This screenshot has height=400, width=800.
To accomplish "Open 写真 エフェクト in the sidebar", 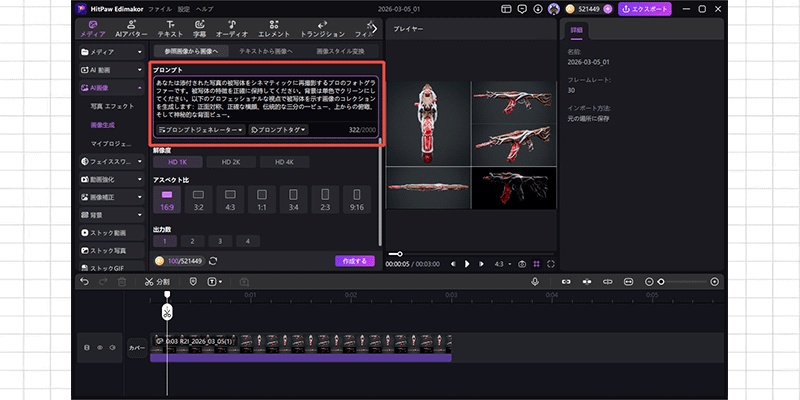I will click(x=112, y=106).
